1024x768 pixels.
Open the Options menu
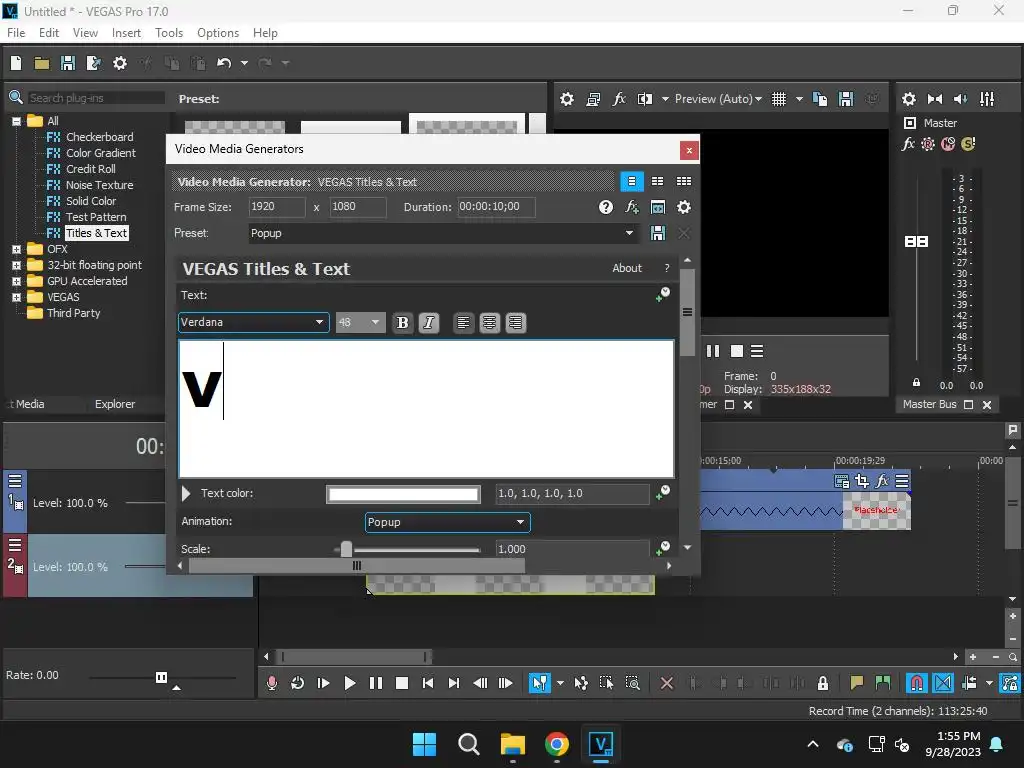(217, 33)
